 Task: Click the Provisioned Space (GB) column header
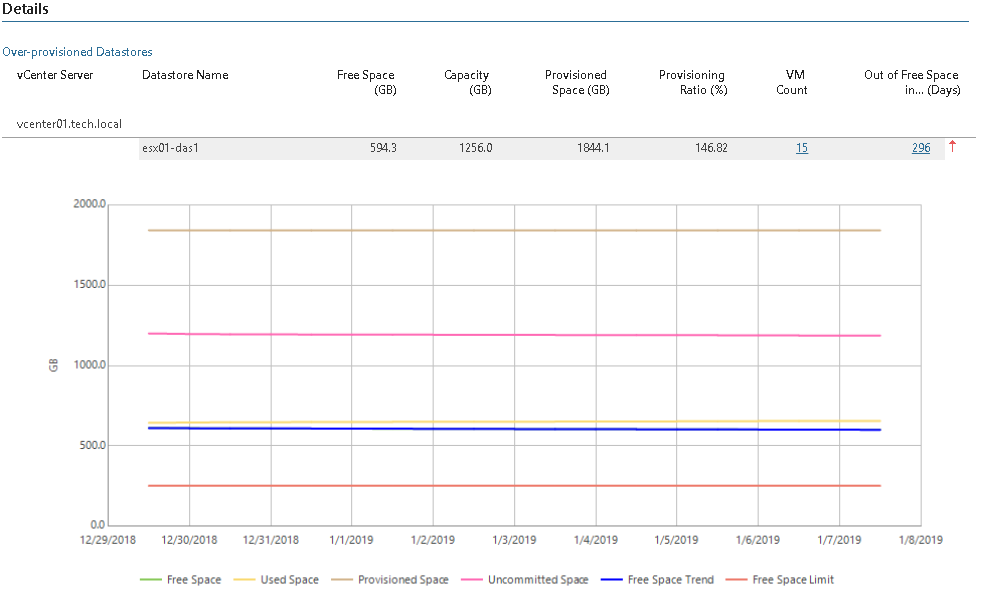point(577,82)
